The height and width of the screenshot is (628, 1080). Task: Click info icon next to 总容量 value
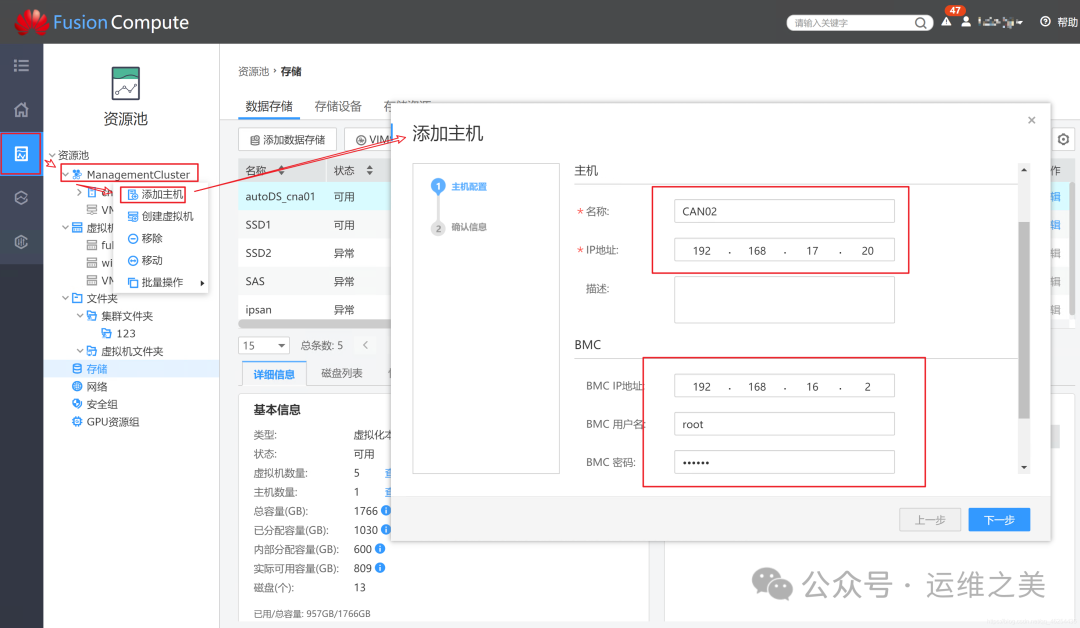pos(386,511)
